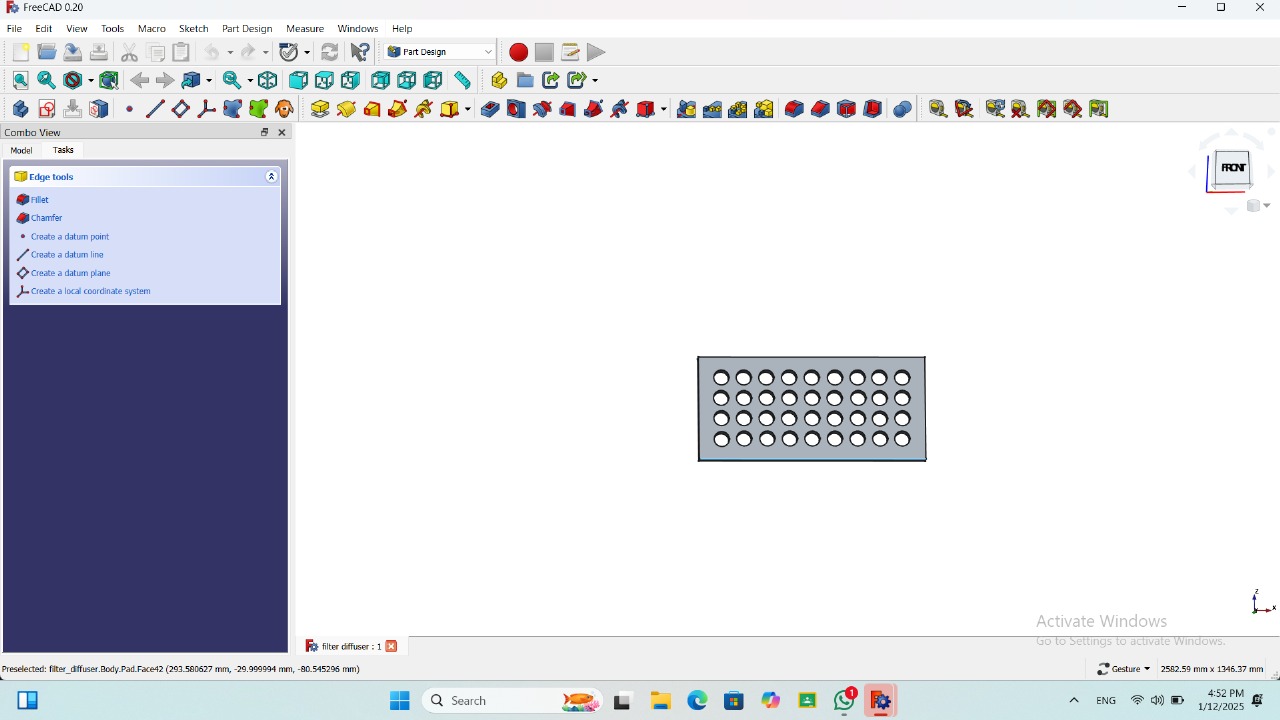1280x720 pixels.
Task: Switch to the Model tab
Action: pos(21,150)
